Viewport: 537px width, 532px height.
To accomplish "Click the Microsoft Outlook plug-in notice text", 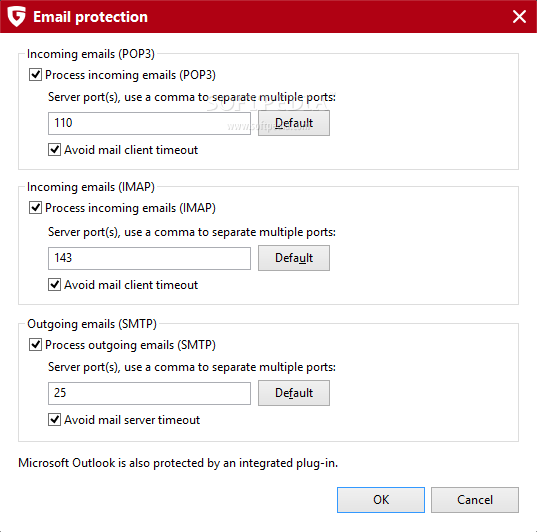I will coord(178,463).
